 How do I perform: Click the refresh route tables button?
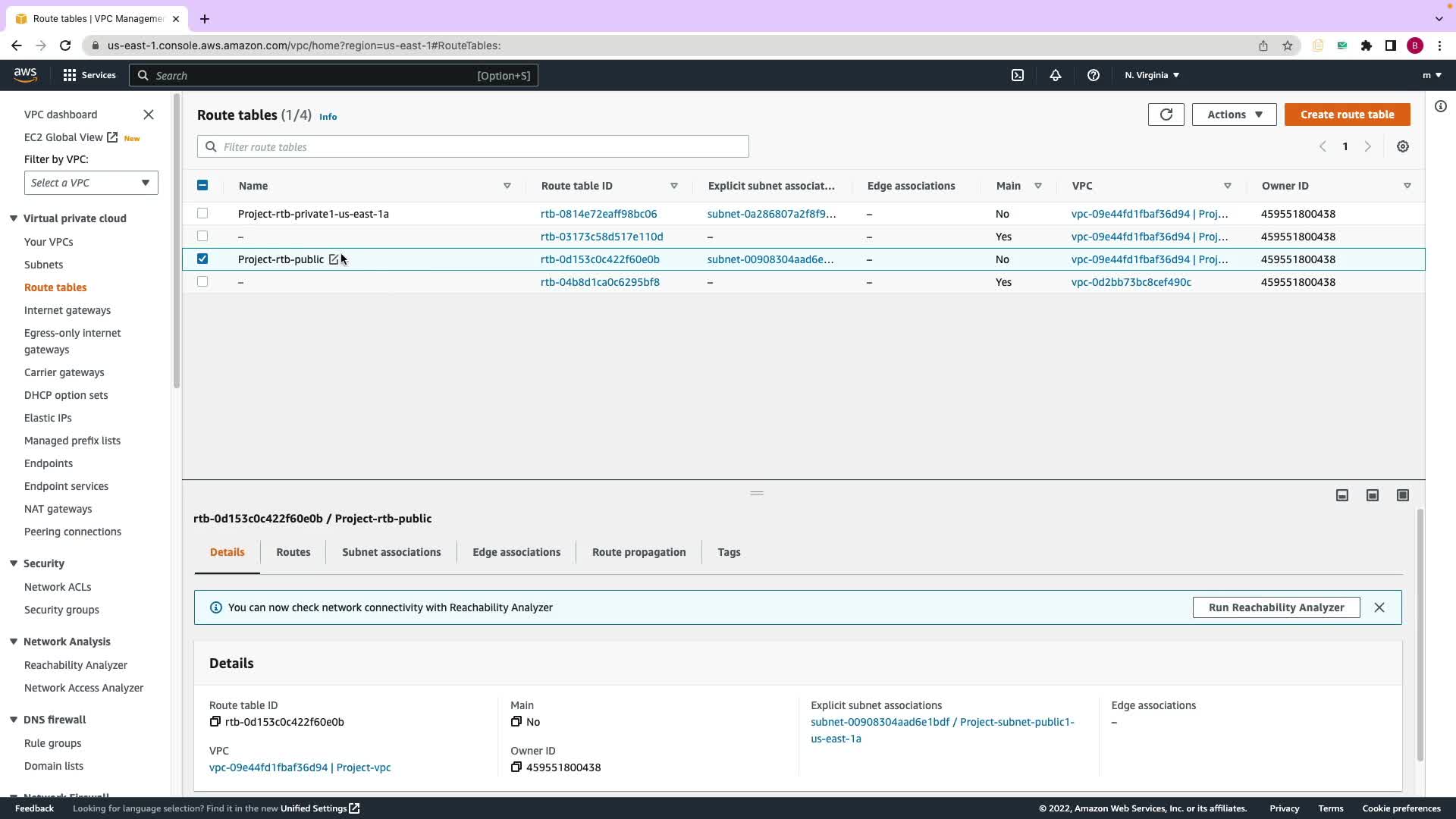coord(1166,115)
